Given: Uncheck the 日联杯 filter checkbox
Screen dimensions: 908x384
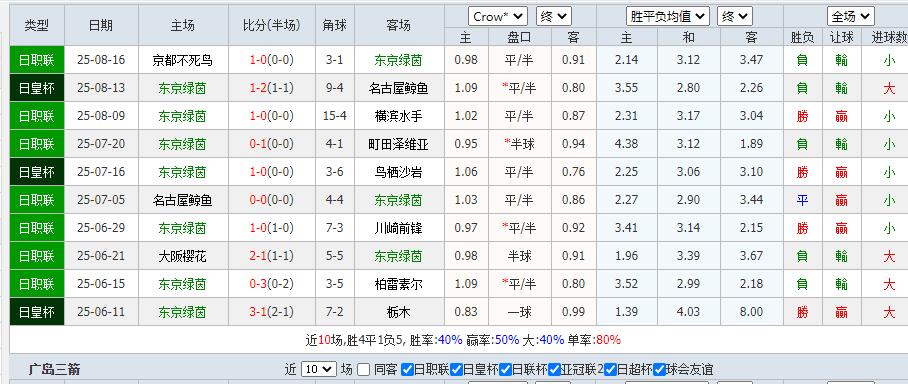Looking at the screenshot, I should [505, 370].
